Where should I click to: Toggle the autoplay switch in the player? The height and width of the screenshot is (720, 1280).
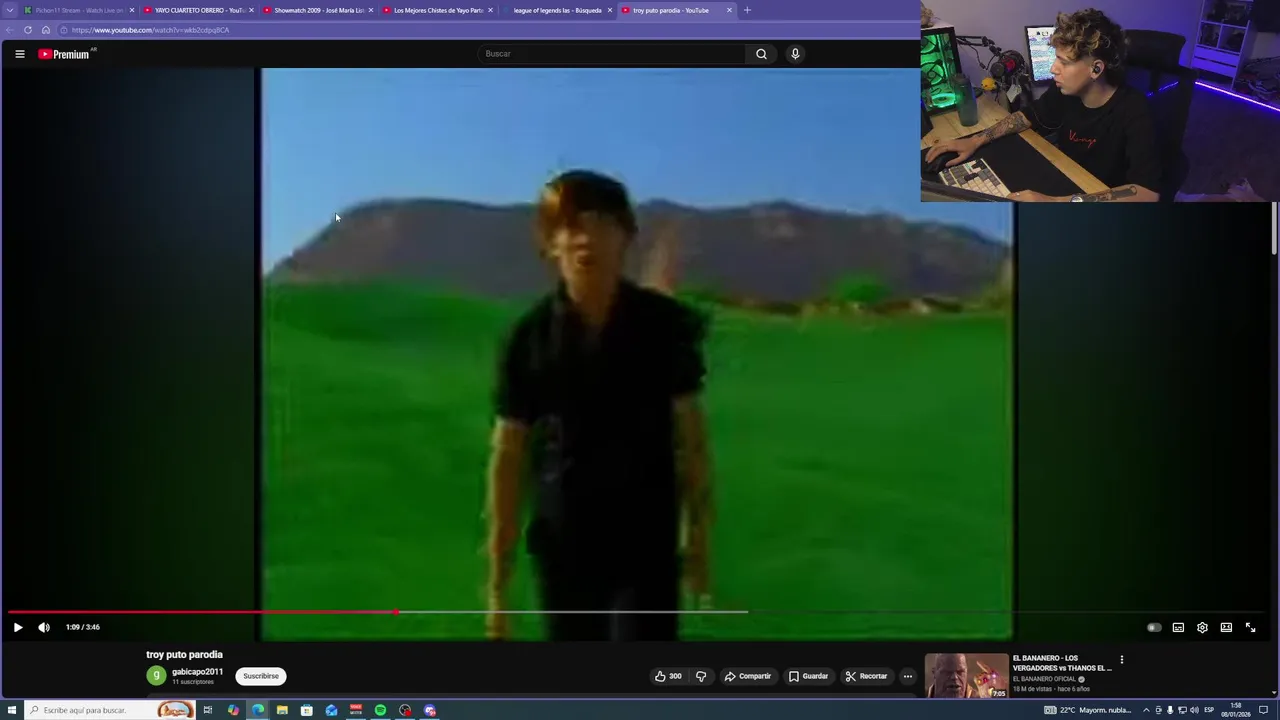coord(1154,627)
